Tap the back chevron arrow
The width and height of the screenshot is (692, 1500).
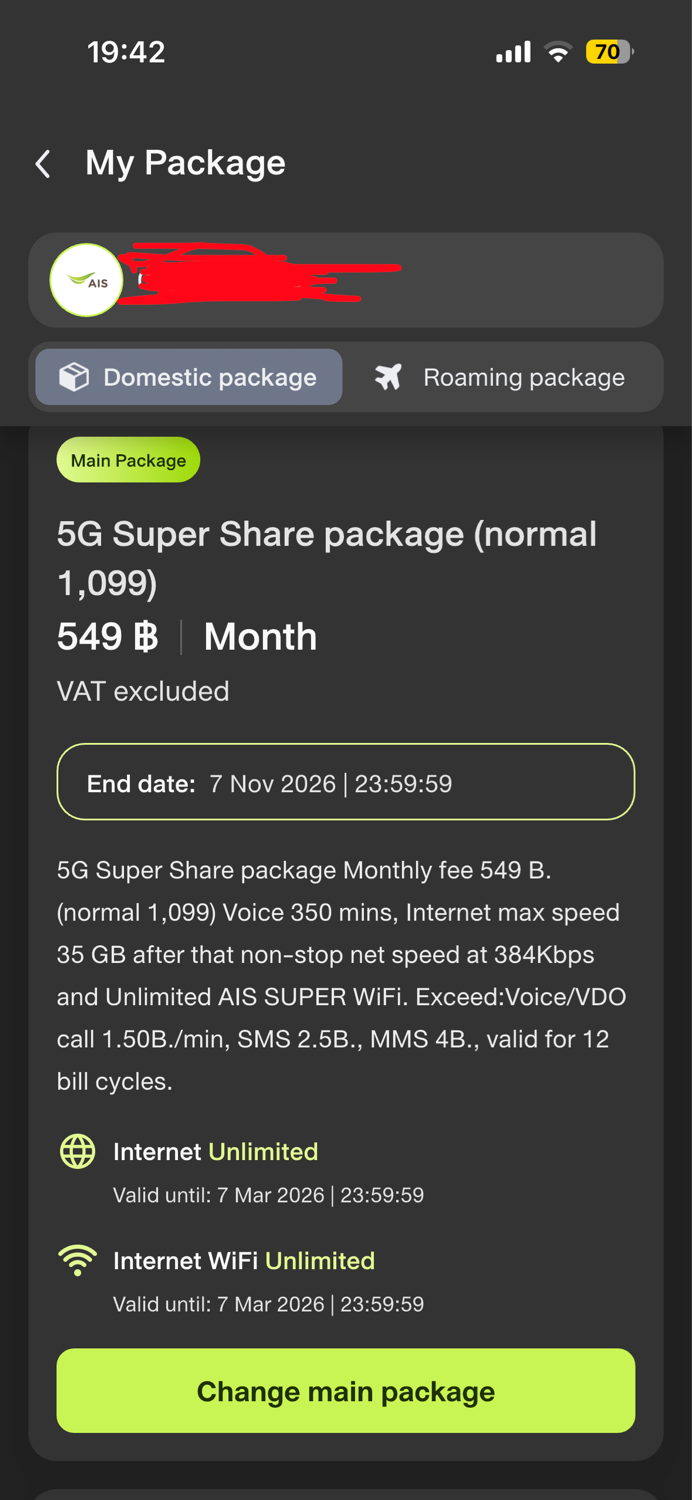coord(43,164)
